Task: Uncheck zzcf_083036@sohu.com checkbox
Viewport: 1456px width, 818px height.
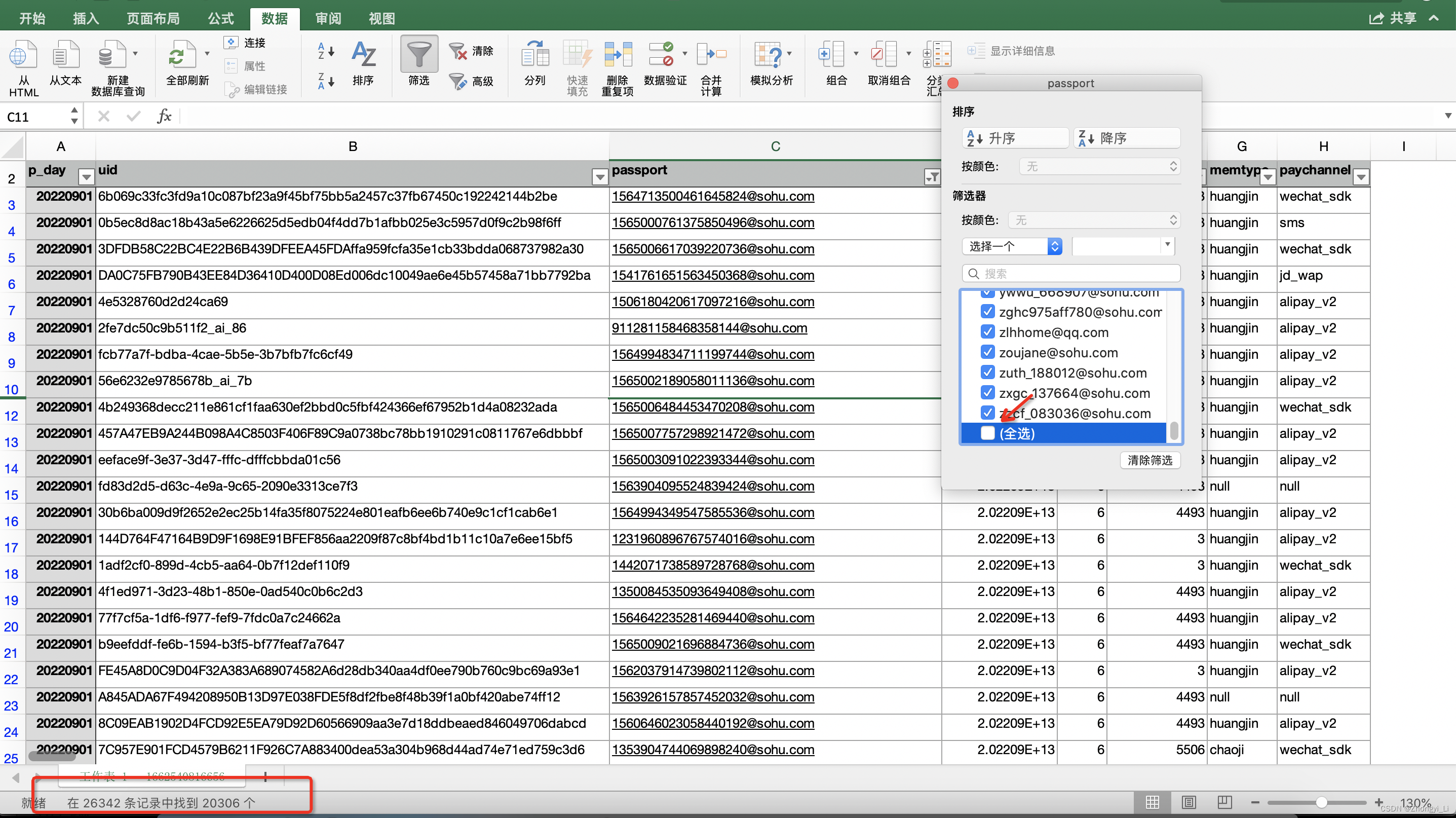Action: [987, 413]
